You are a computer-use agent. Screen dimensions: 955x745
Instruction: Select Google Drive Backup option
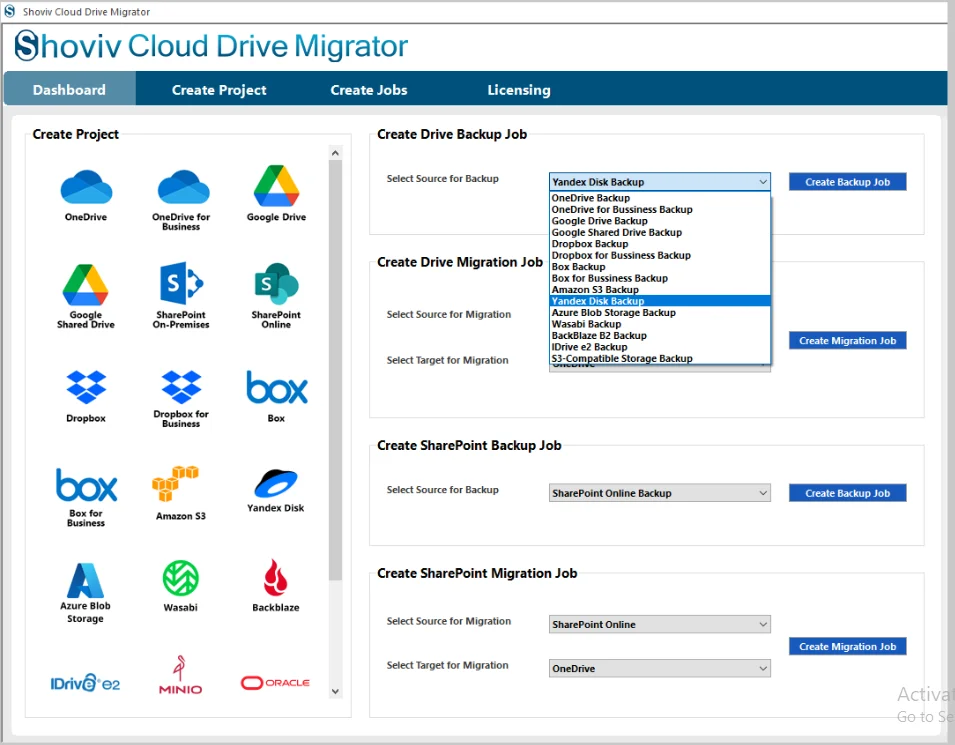660,221
